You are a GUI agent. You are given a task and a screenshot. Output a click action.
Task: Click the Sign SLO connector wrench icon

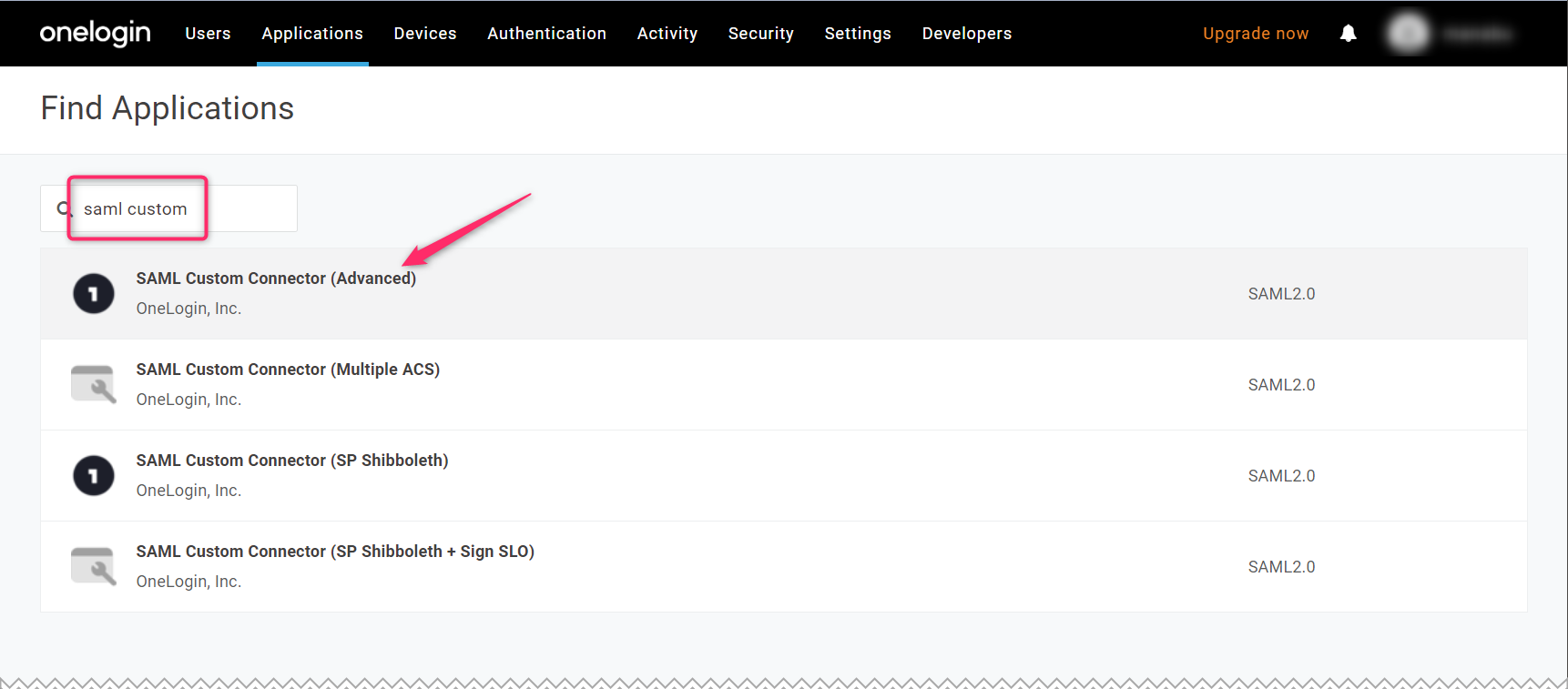(x=93, y=566)
